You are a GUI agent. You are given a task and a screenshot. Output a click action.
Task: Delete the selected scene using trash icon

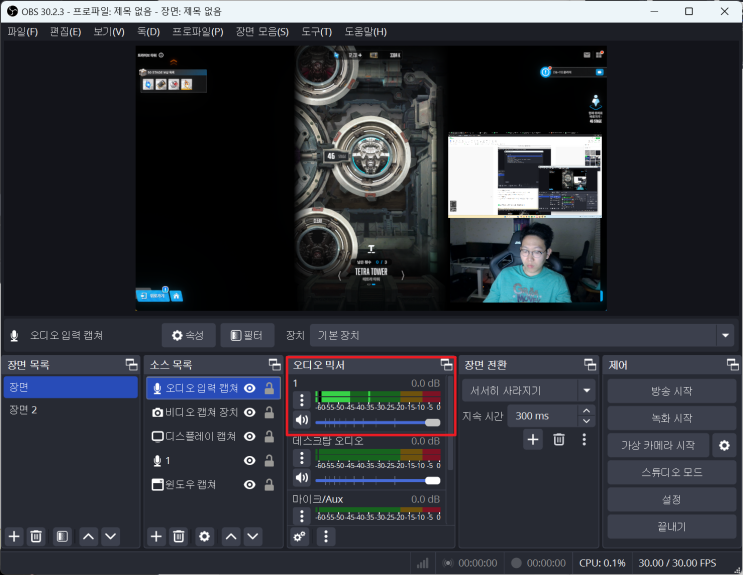coord(36,537)
